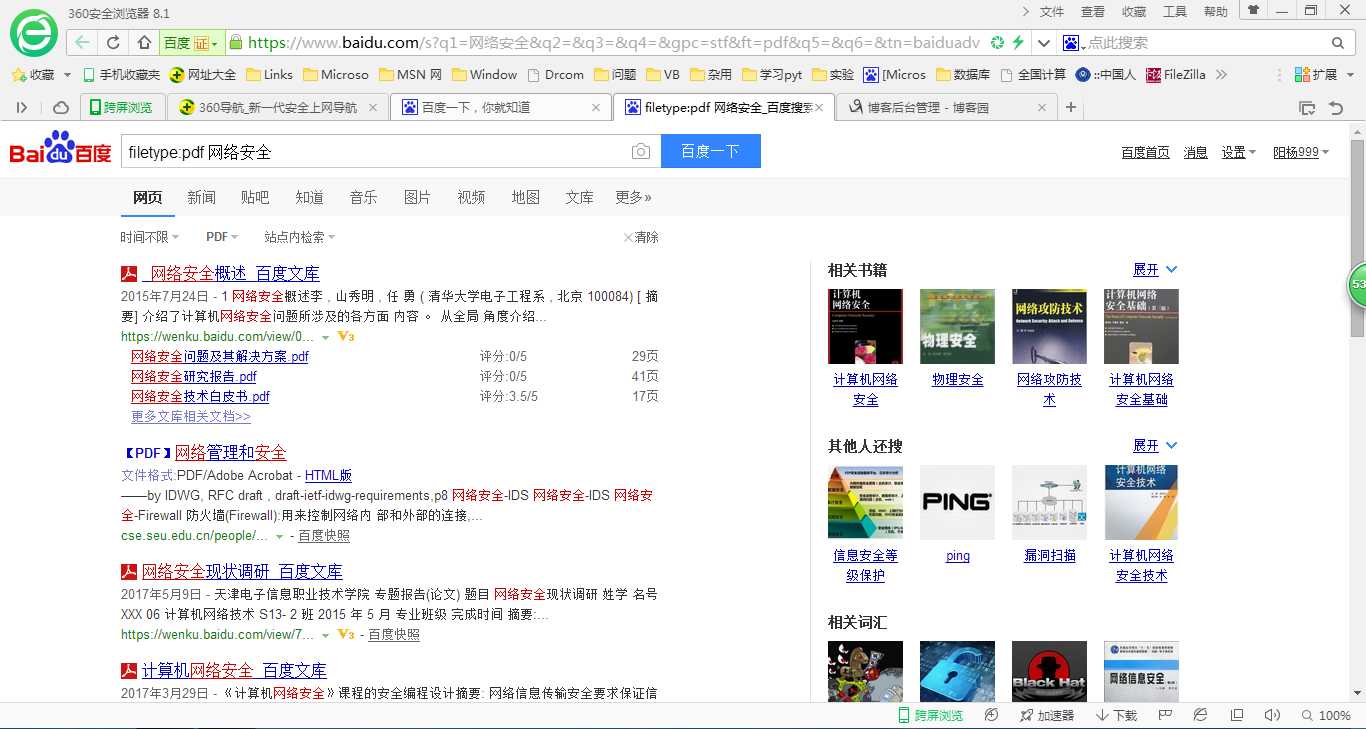Click the browser address URL field
The height and width of the screenshot is (729, 1366).
pyautogui.click(x=615, y=43)
